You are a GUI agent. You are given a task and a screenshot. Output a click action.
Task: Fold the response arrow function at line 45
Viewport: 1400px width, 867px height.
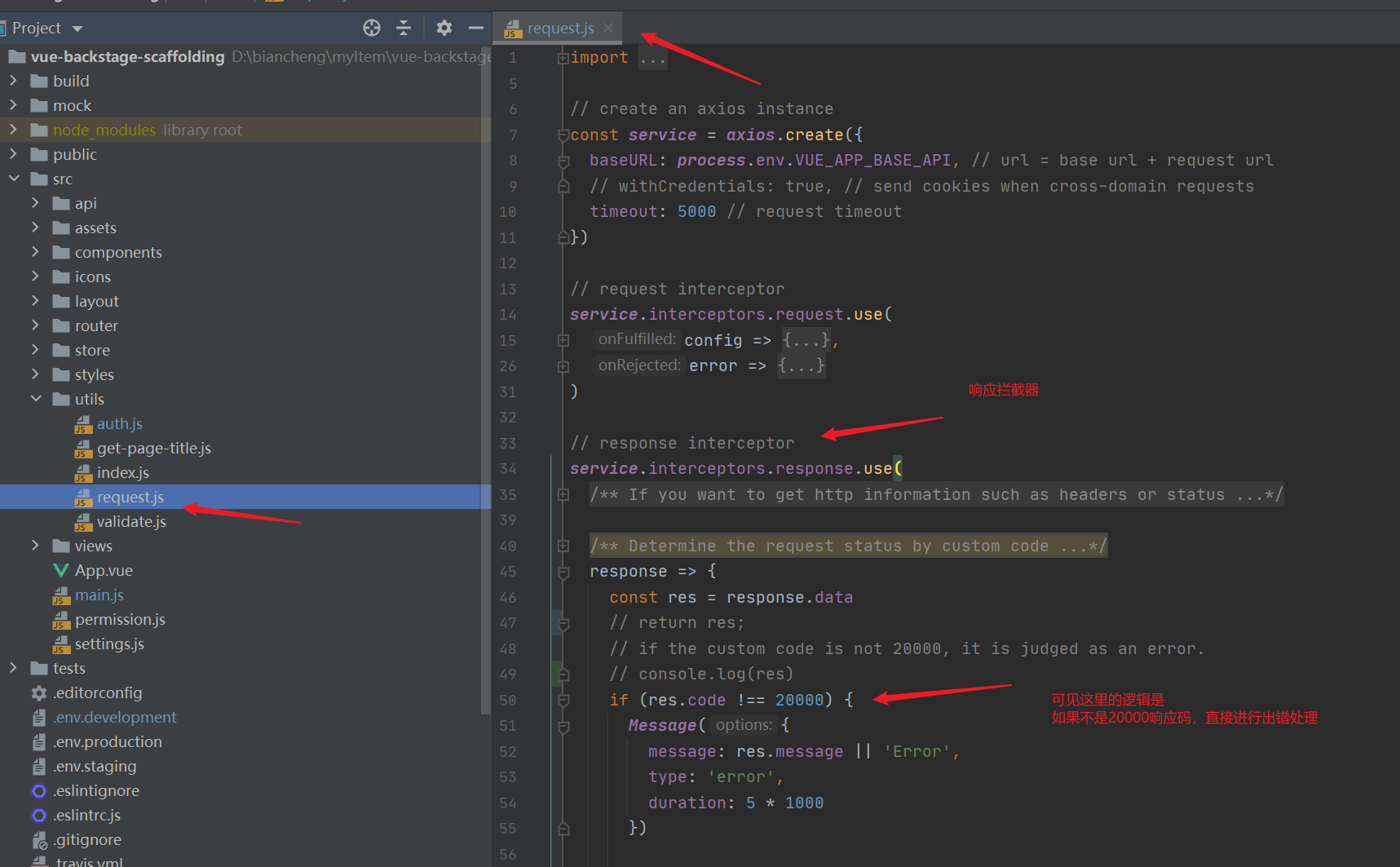[x=563, y=572]
